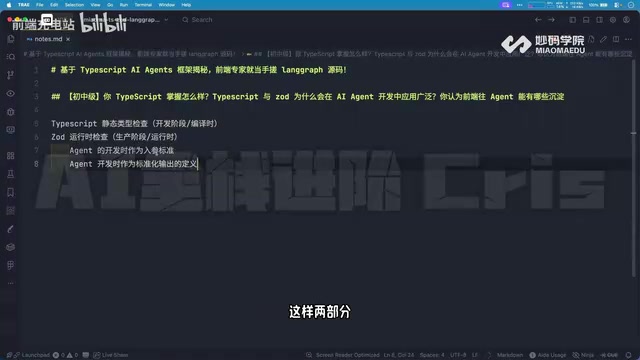Open the Explorer view in activity bar
640x360 pixels.
[11, 39]
